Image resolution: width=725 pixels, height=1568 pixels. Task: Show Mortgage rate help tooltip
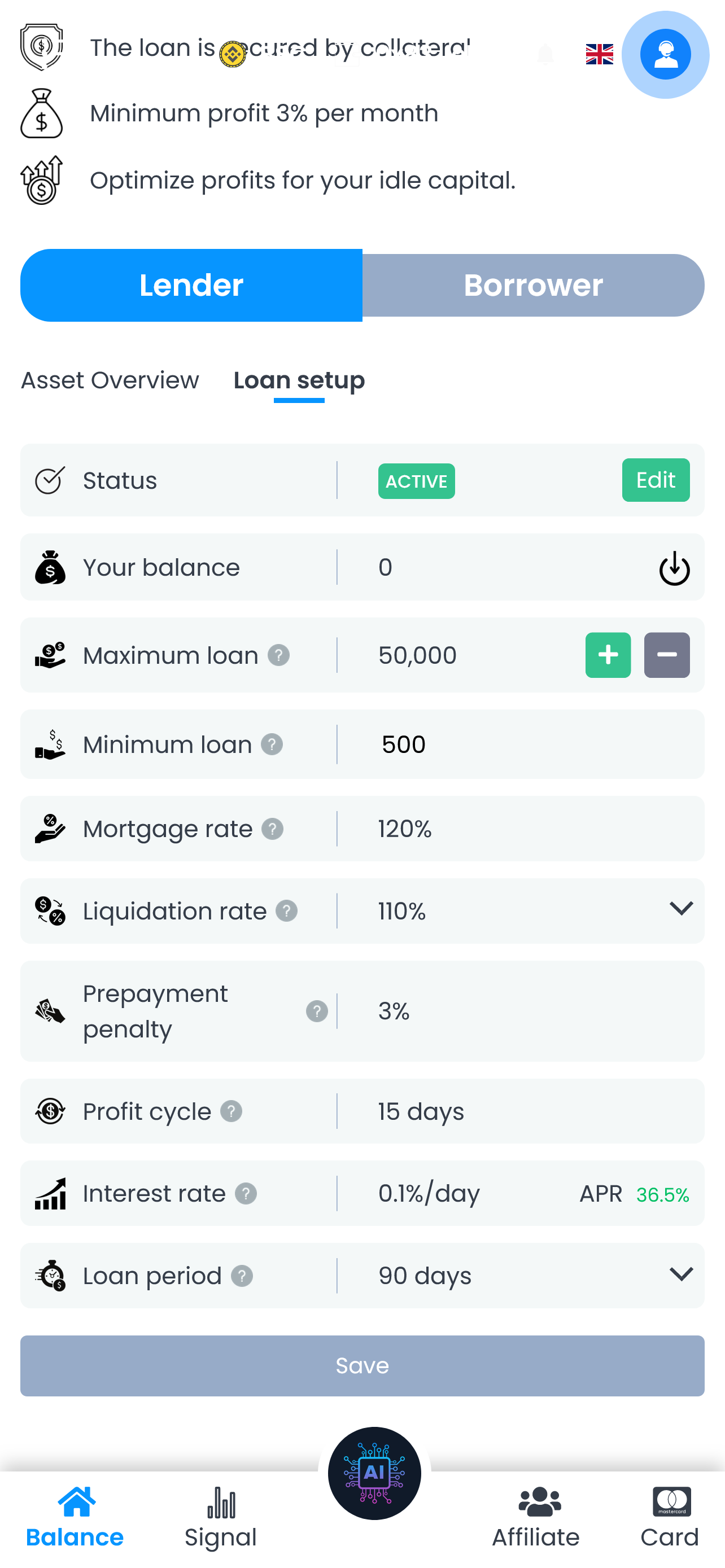pyautogui.click(x=273, y=829)
